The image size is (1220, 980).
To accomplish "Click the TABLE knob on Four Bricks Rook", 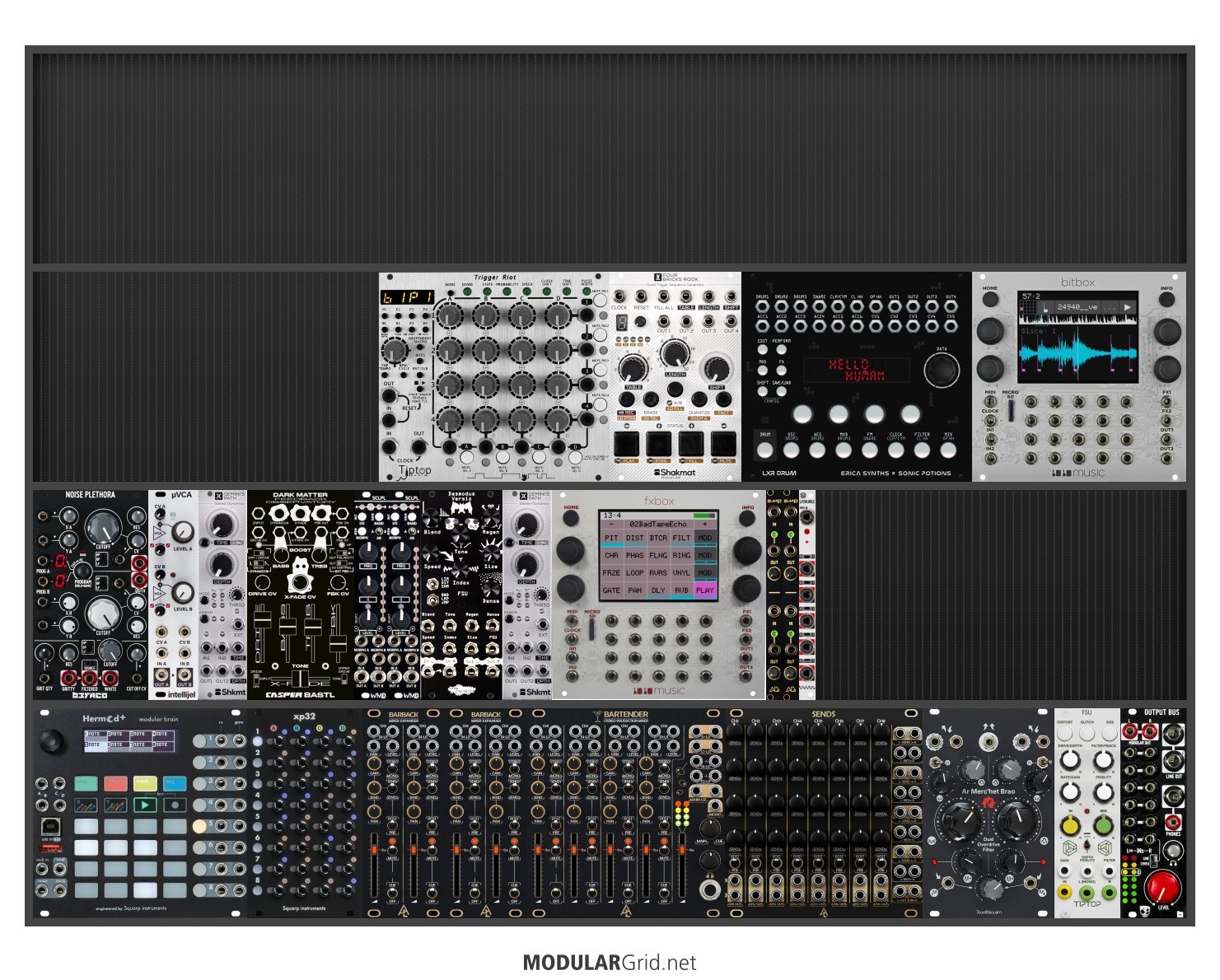I will point(633,368).
